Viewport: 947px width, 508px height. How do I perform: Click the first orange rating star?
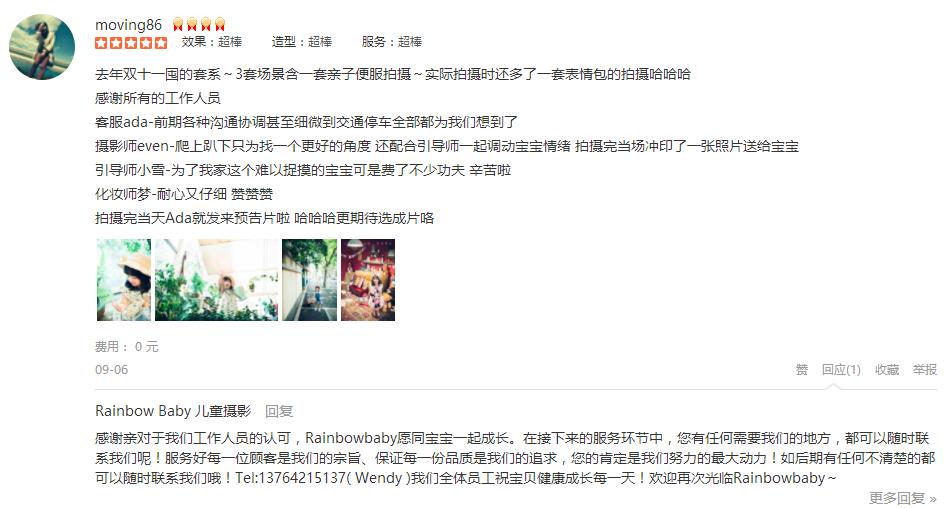[x=101, y=43]
